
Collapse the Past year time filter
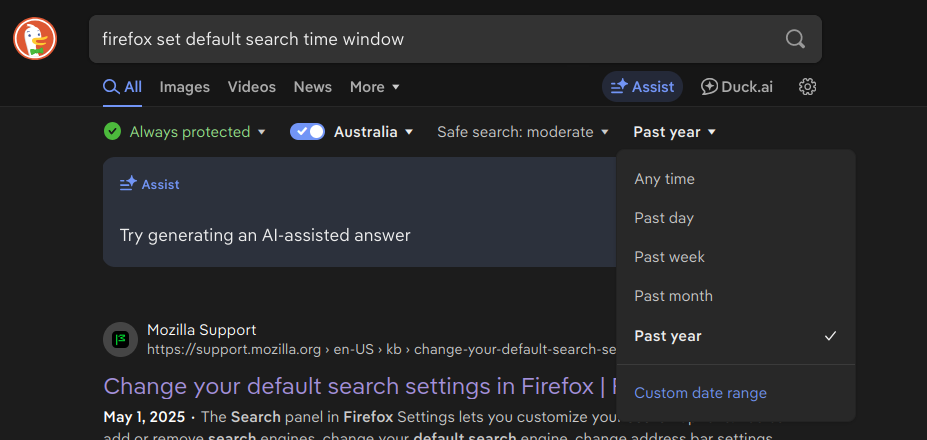click(x=675, y=132)
